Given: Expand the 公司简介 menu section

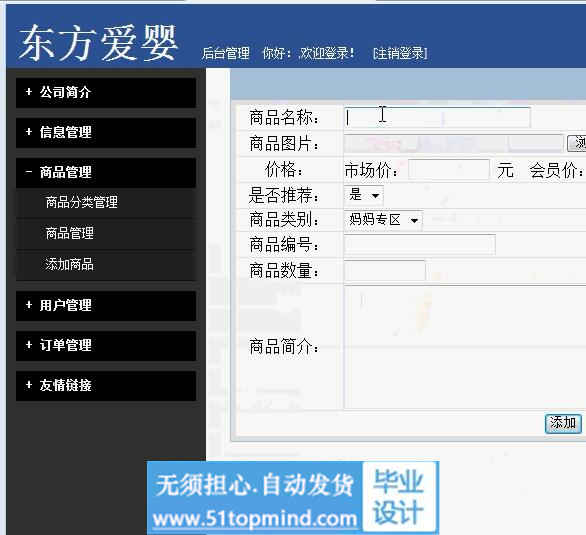Looking at the screenshot, I should point(106,93).
